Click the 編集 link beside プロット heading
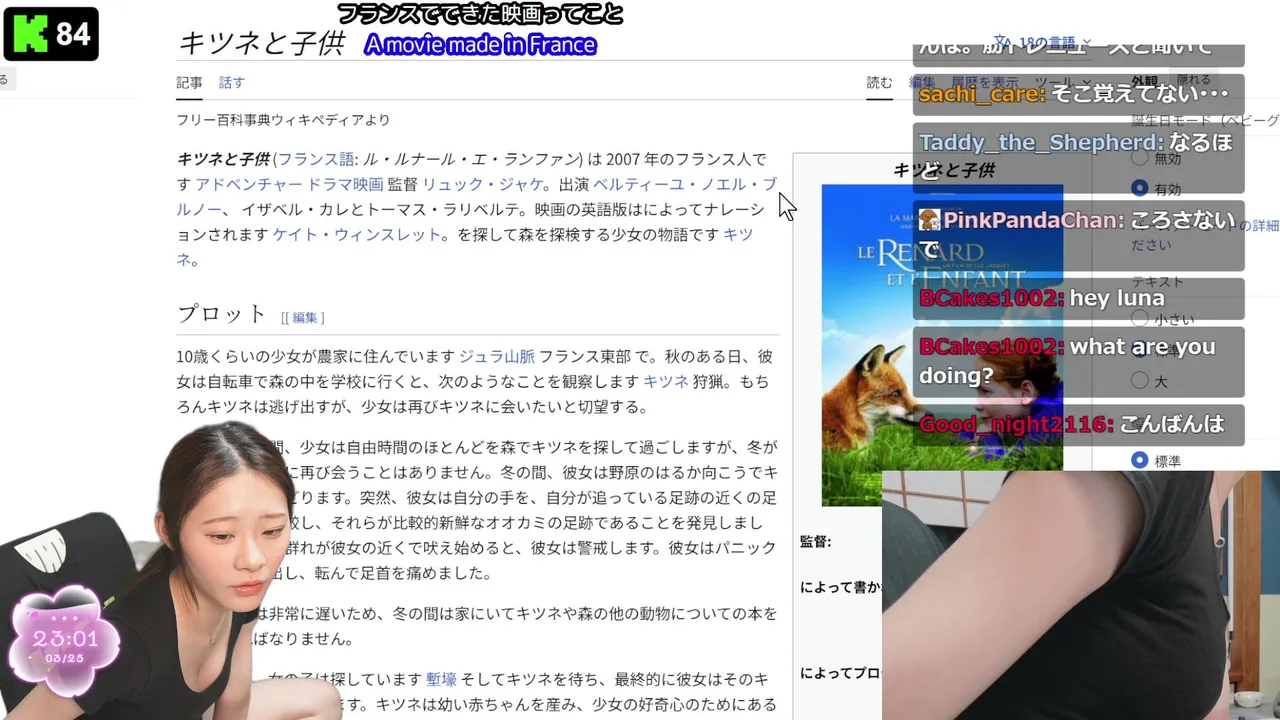Screen dimensions: 1280x720 pyautogui.click(x=304, y=317)
